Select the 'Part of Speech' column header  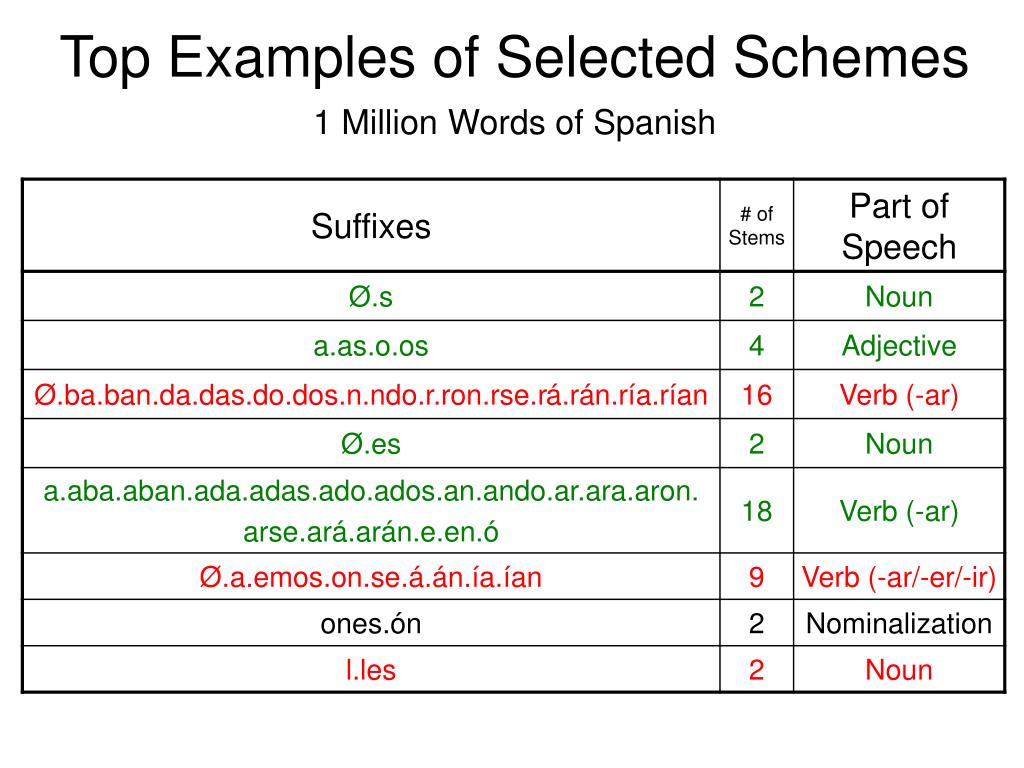[899, 226]
